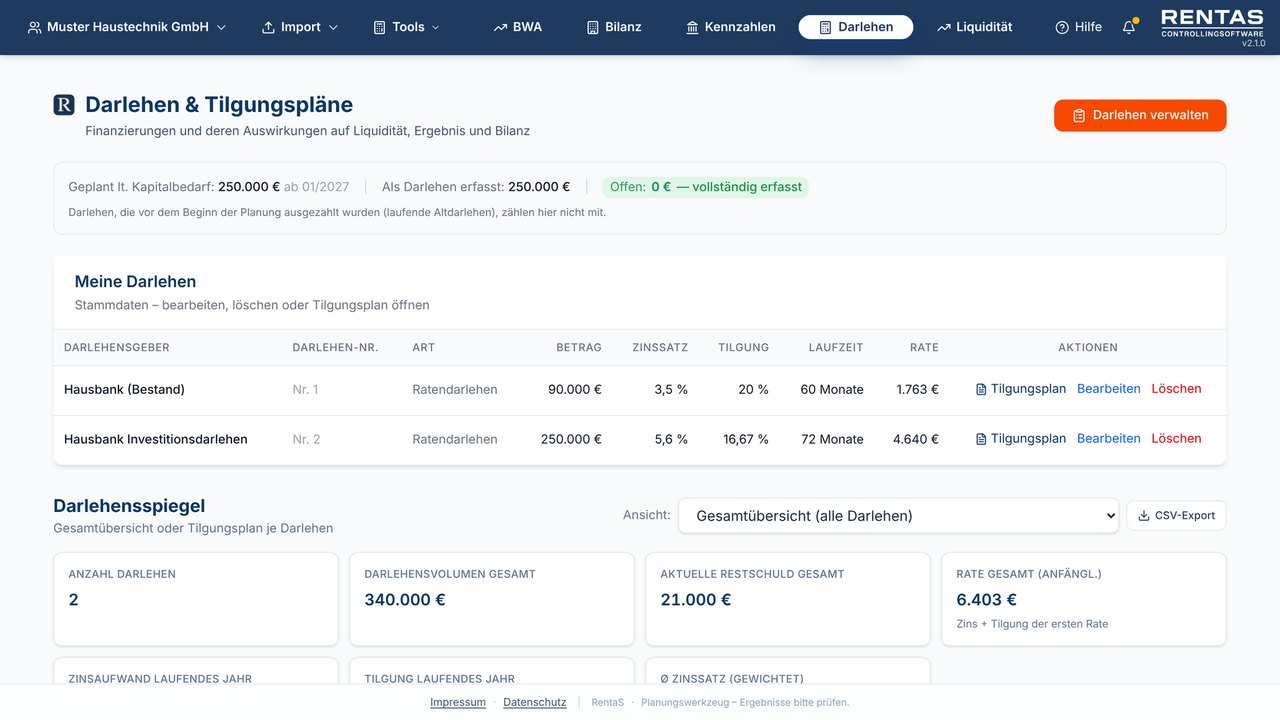Click the notification bell icon
This screenshot has width=1280, height=720.
pyautogui.click(x=1129, y=28)
